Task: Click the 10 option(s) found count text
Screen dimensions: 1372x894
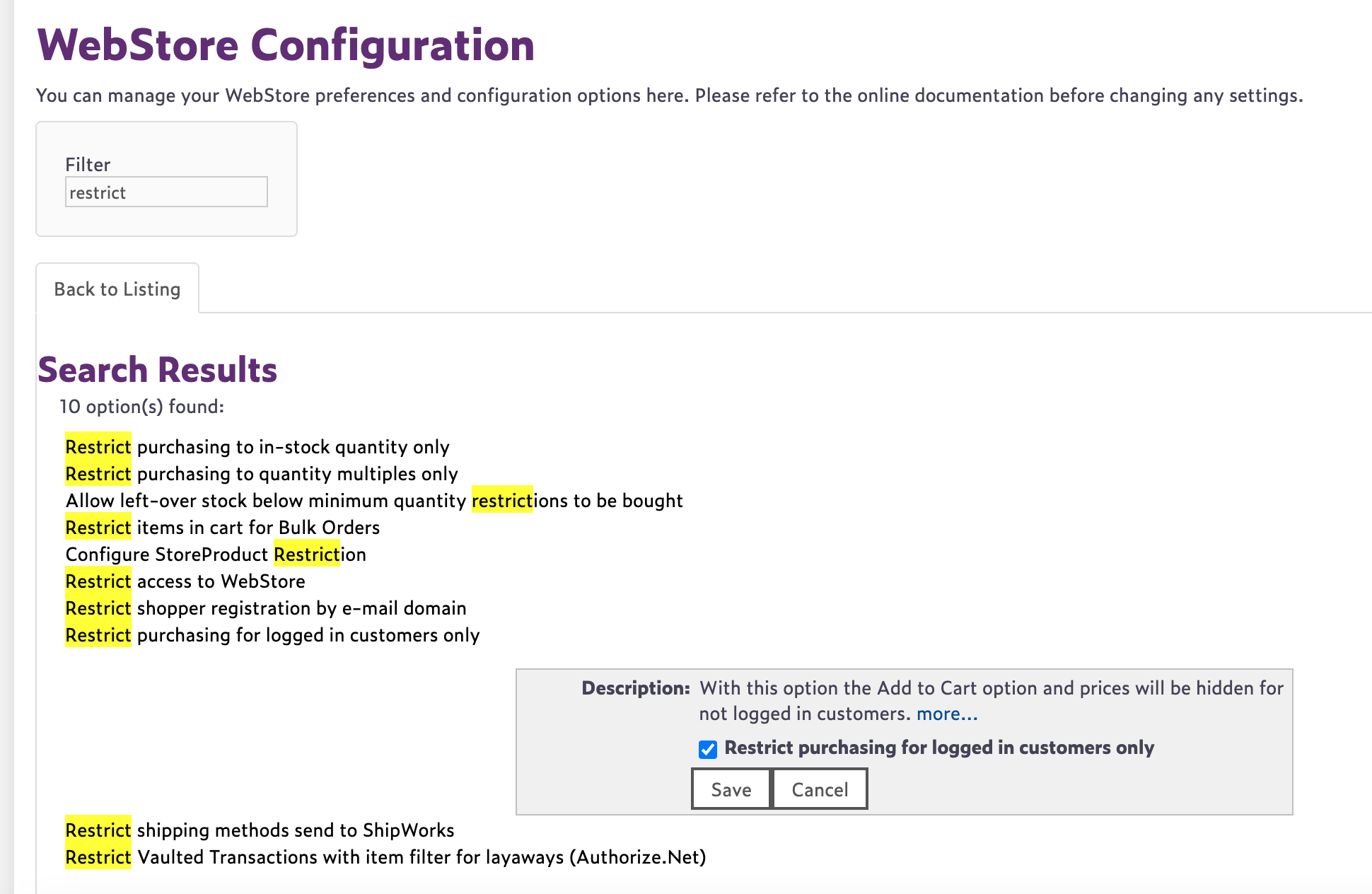Action: tap(141, 407)
